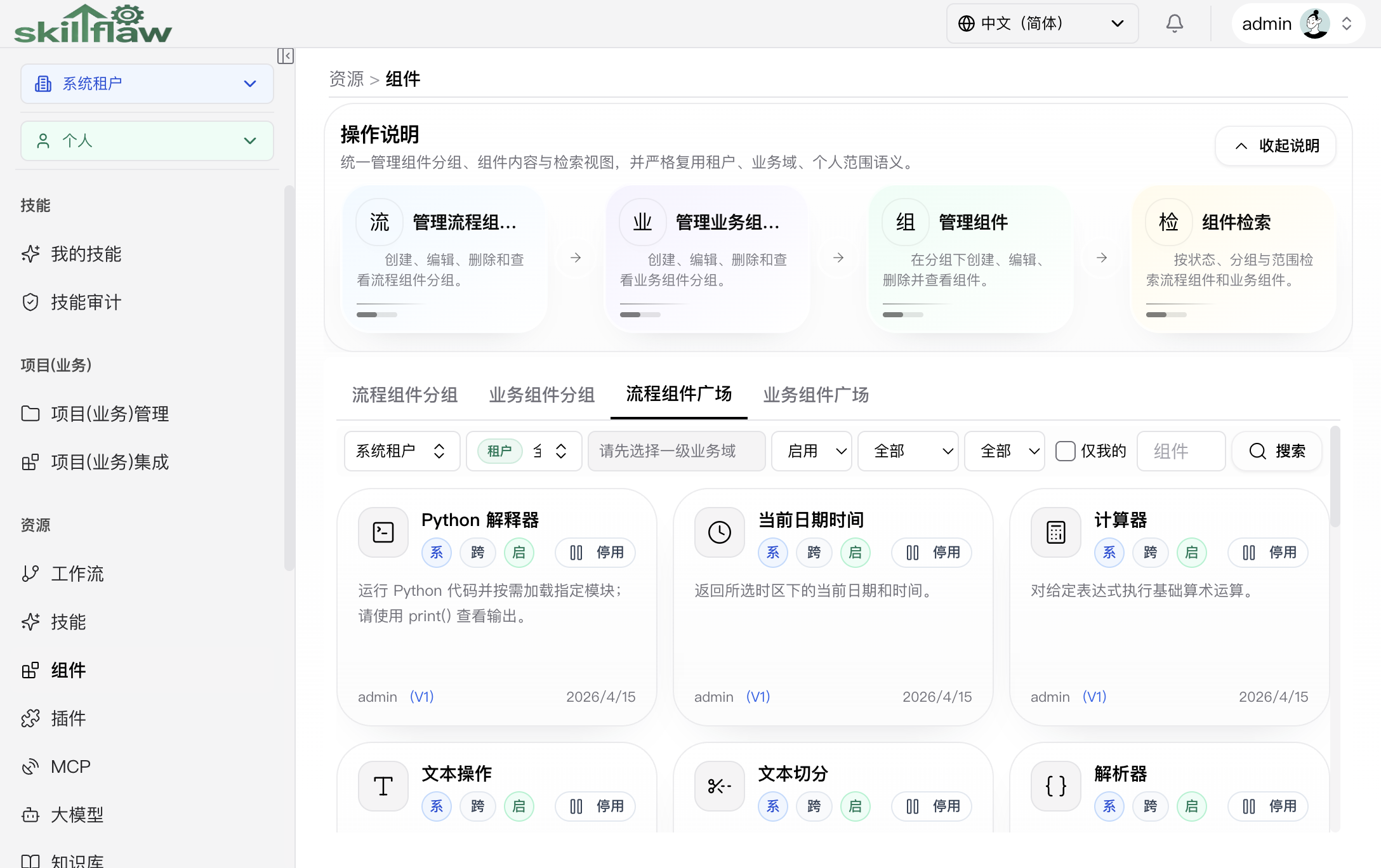Click (V1) version on 计算器
The height and width of the screenshot is (868, 1381).
pyautogui.click(x=1094, y=697)
